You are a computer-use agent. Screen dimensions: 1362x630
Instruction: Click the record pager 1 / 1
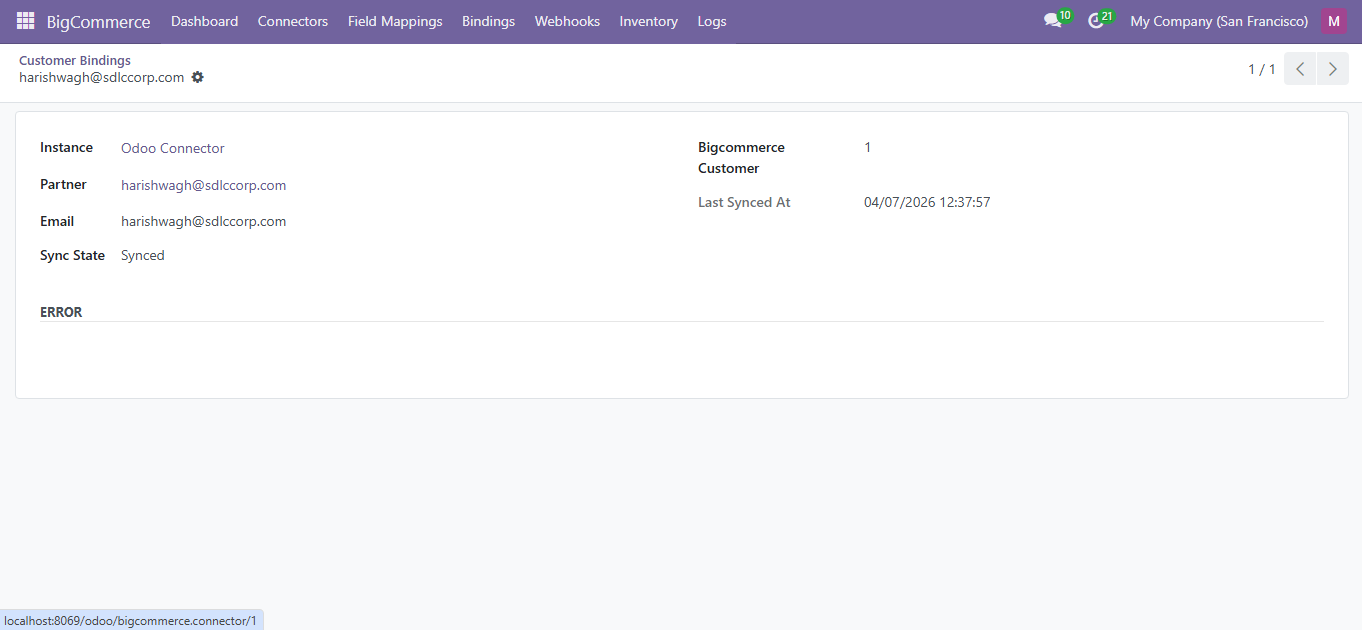(1261, 69)
